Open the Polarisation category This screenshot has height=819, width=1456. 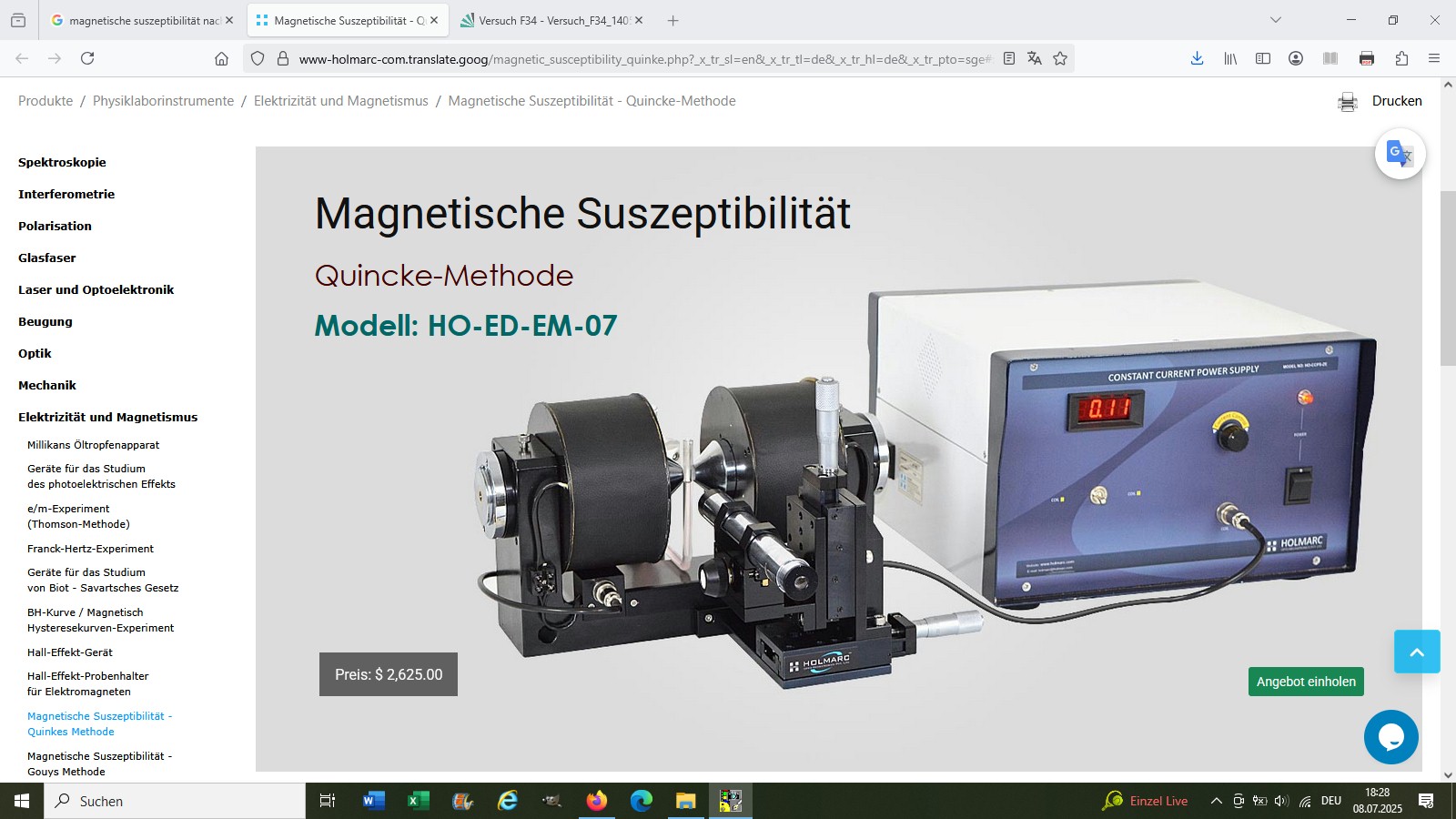click(55, 226)
